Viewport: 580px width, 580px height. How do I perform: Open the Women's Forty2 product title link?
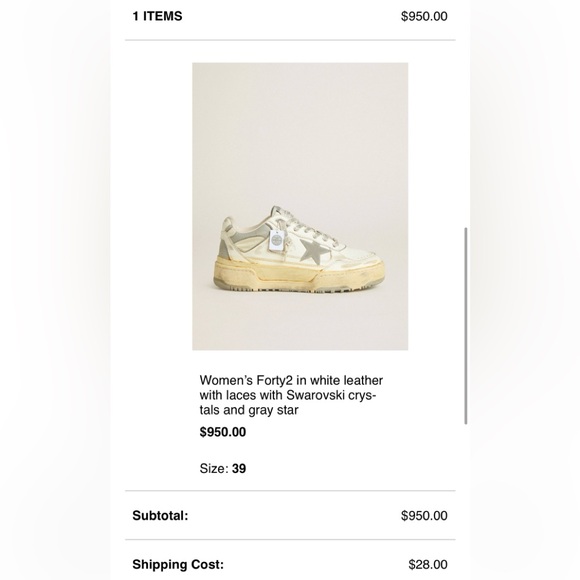291,395
